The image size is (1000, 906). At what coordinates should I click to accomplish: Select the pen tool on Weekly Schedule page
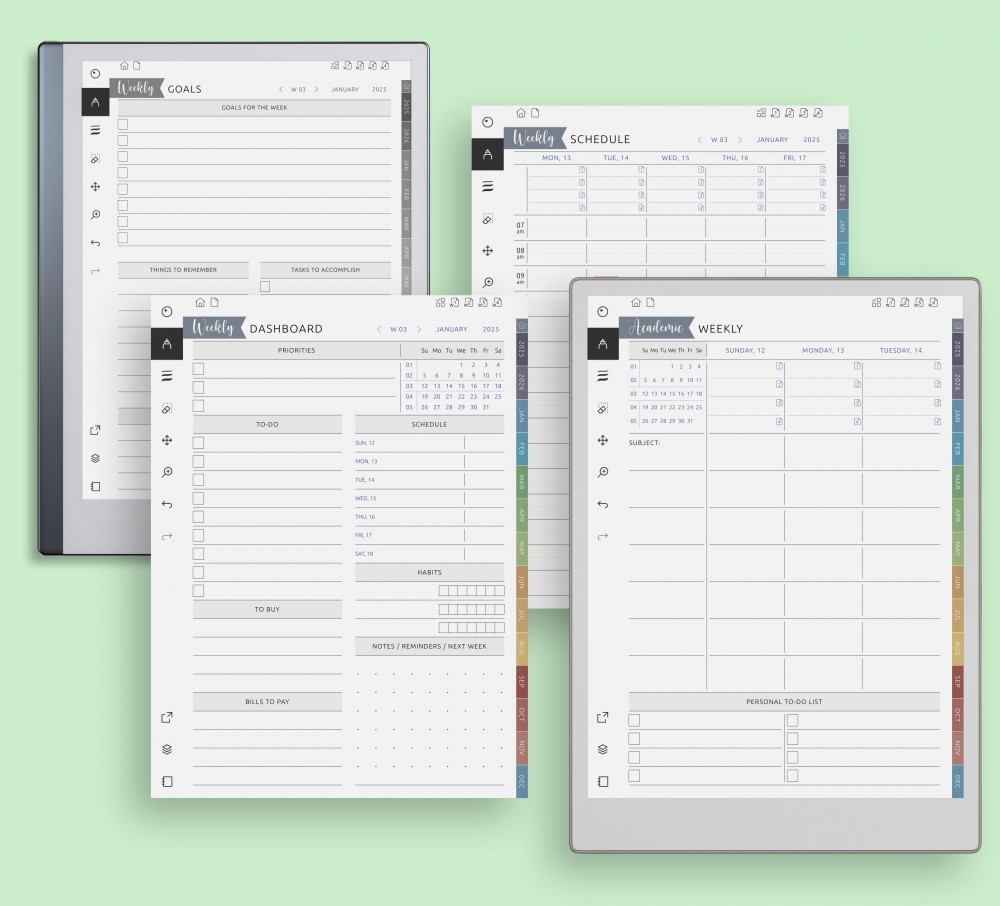tap(487, 154)
